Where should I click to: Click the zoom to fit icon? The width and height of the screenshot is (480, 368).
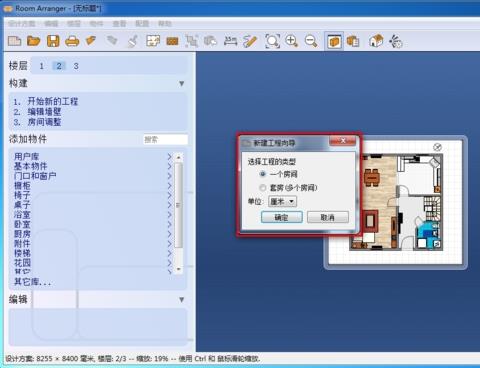(272, 41)
